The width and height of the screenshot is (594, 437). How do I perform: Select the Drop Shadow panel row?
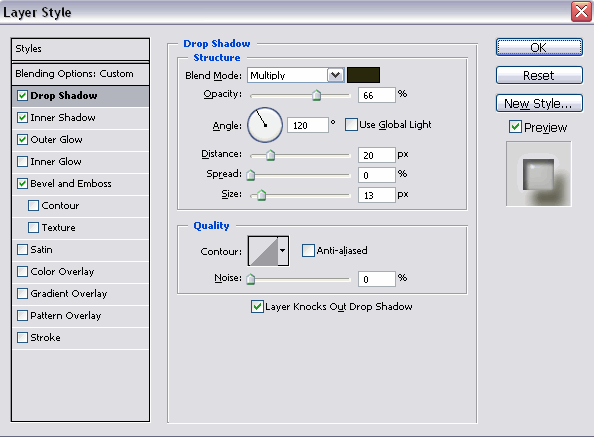80,96
